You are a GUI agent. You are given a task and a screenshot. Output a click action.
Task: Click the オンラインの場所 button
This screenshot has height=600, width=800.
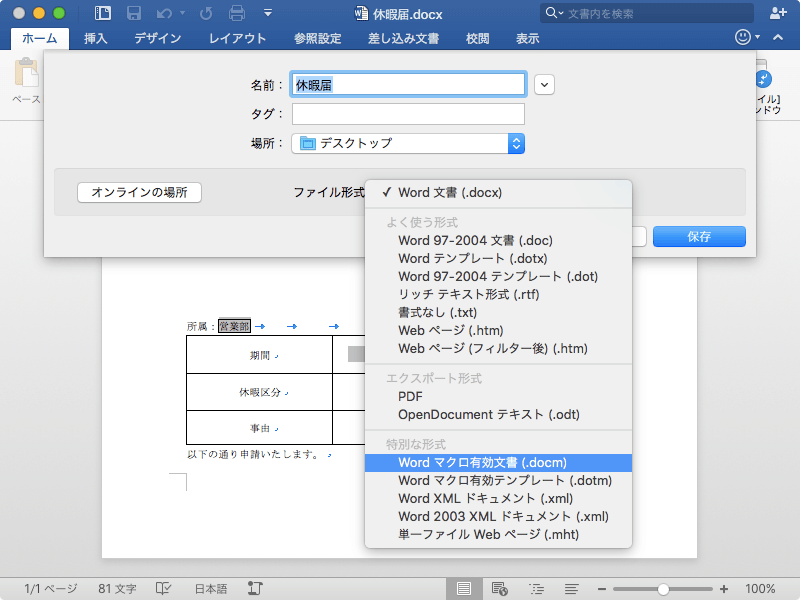point(139,192)
